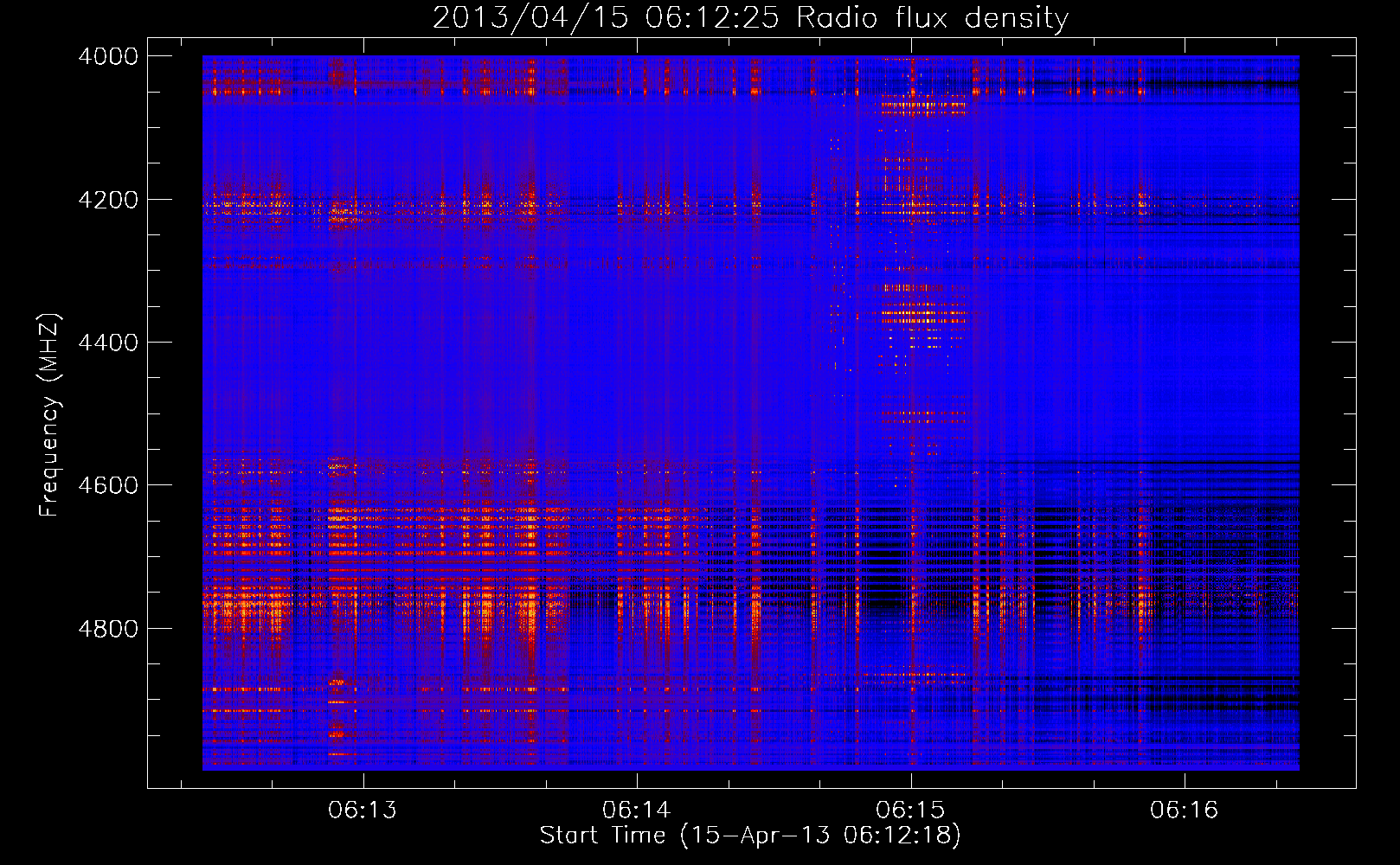This screenshot has height=865, width=1400.
Task: Click the 'Start Time (15-Apr-13 06:12:18)' label
Action: (x=750, y=836)
